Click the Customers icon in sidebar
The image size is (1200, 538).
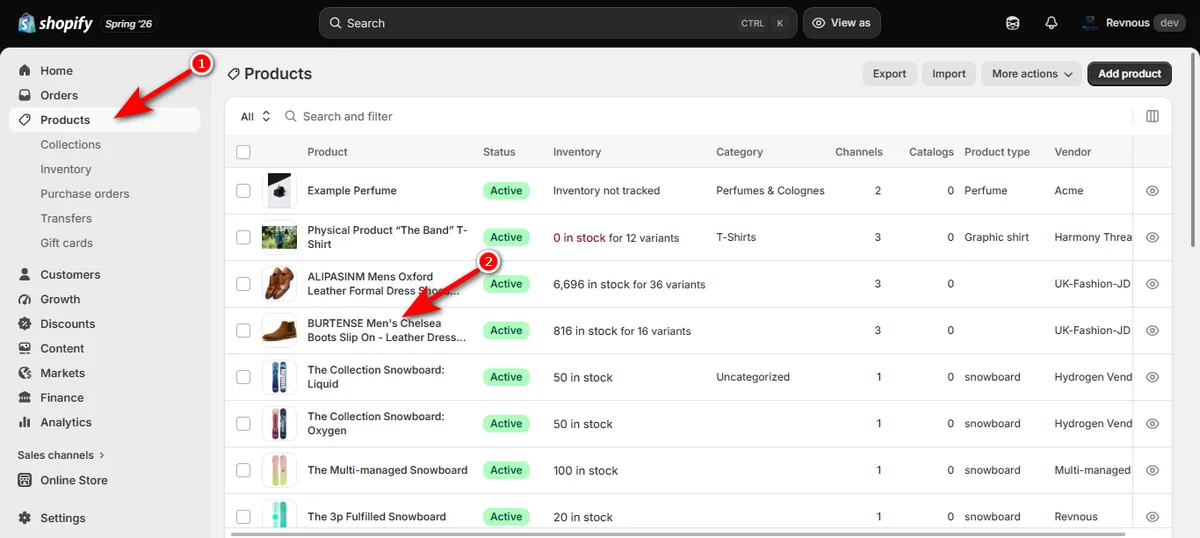25,275
